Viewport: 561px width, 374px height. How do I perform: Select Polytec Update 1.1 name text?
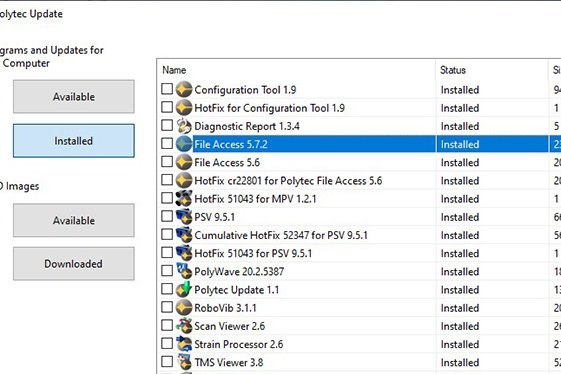236,290
